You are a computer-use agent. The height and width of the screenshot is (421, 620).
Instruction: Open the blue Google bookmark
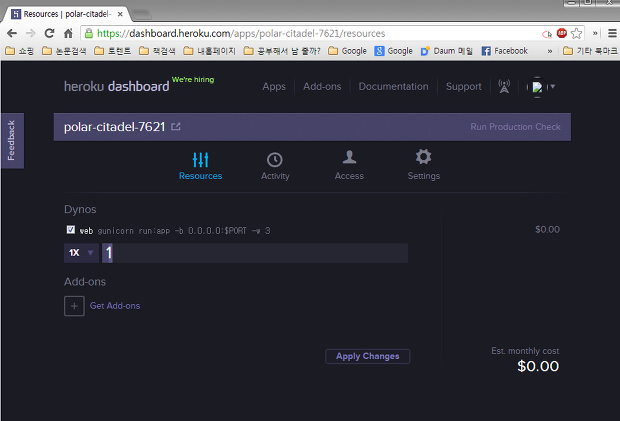tap(393, 51)
